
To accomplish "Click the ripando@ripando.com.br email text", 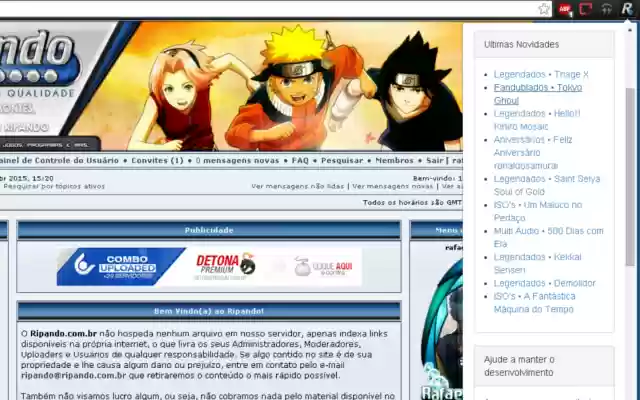I will pyautogui.click(x=73, y=376).
